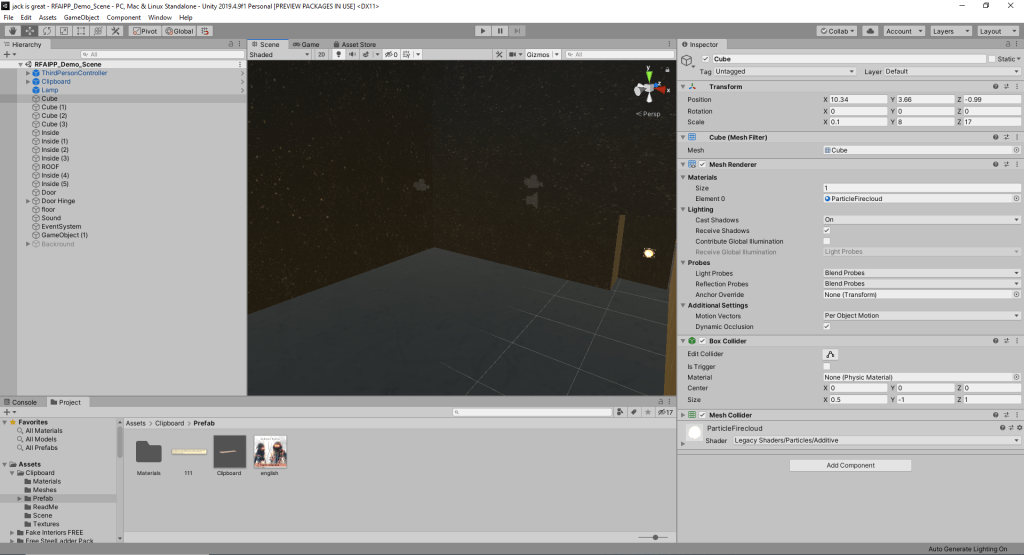Toggle the Static checkbox for Cube
The image size is (1024, 555).
991,59
